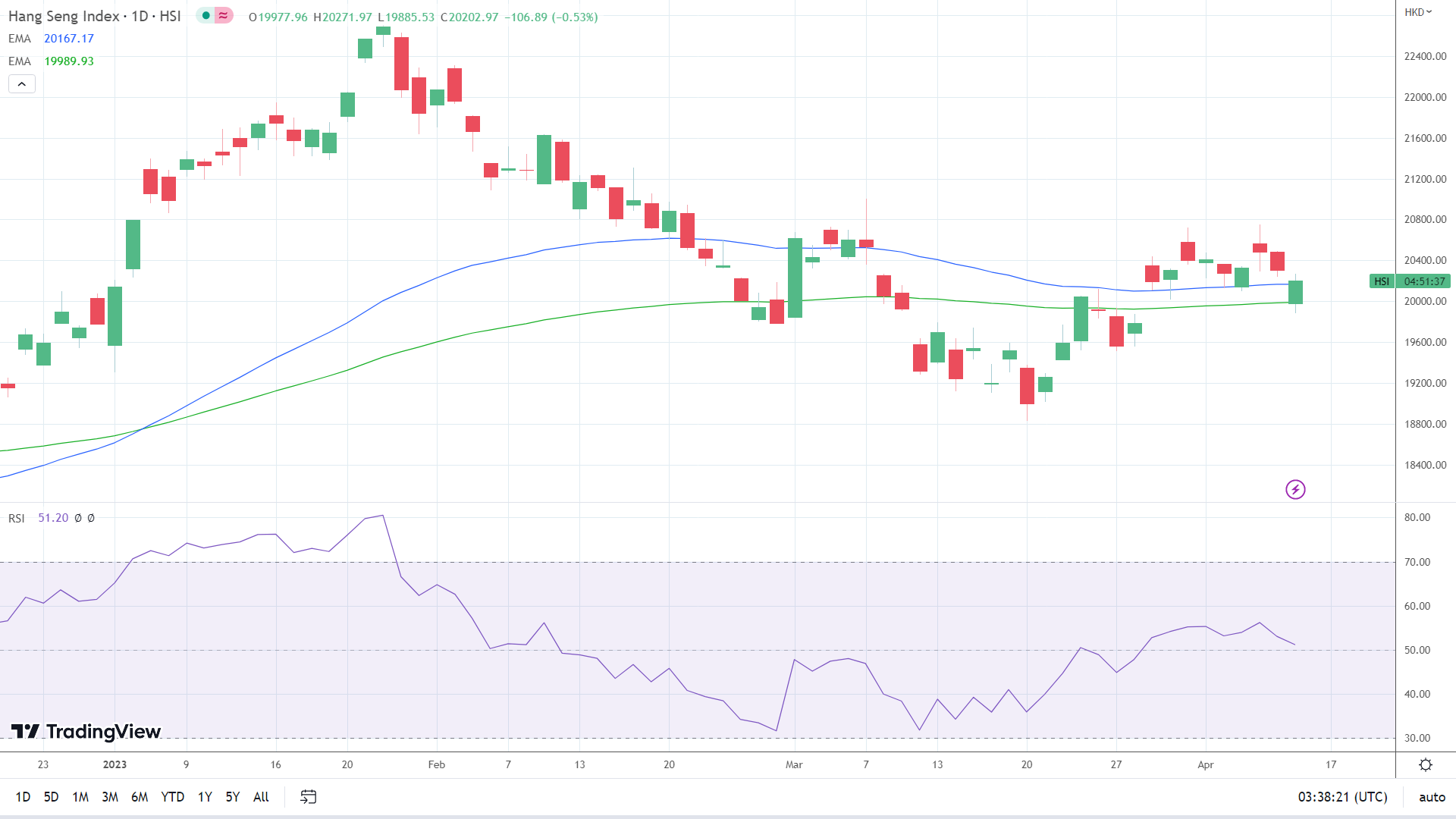This screenshot has height=819, width=1456.
Task: Click the Mar date axis label
Action: point(794,764)
